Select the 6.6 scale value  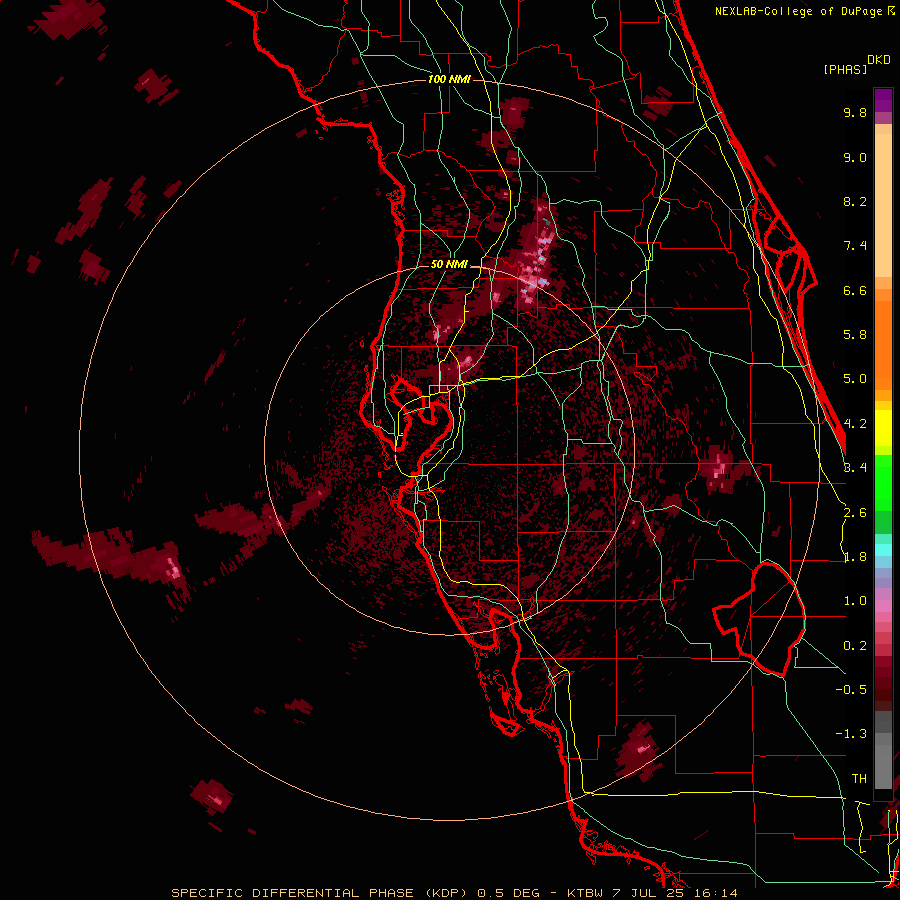855,290
